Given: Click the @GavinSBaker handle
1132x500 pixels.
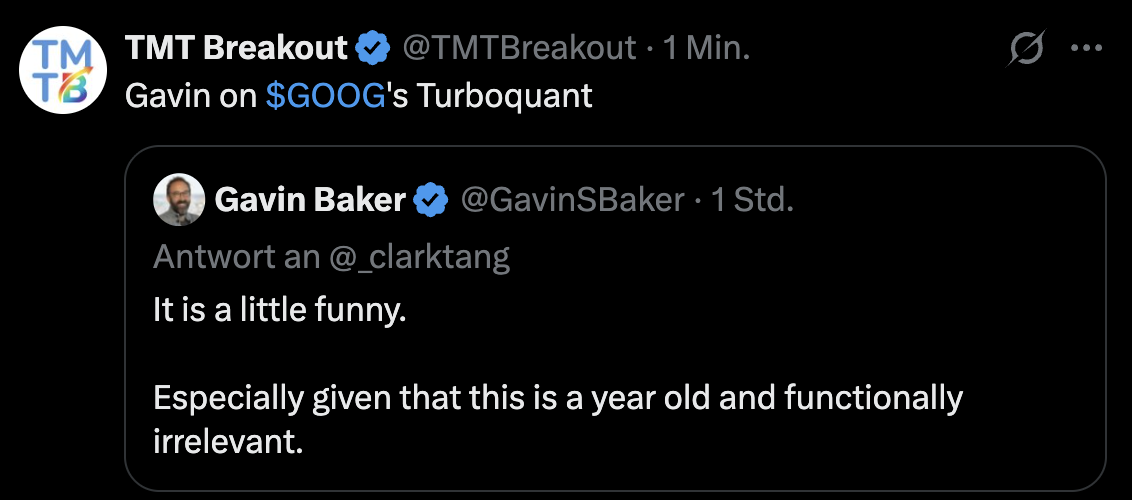Looking at the screenshot, I should click(572, 200).
